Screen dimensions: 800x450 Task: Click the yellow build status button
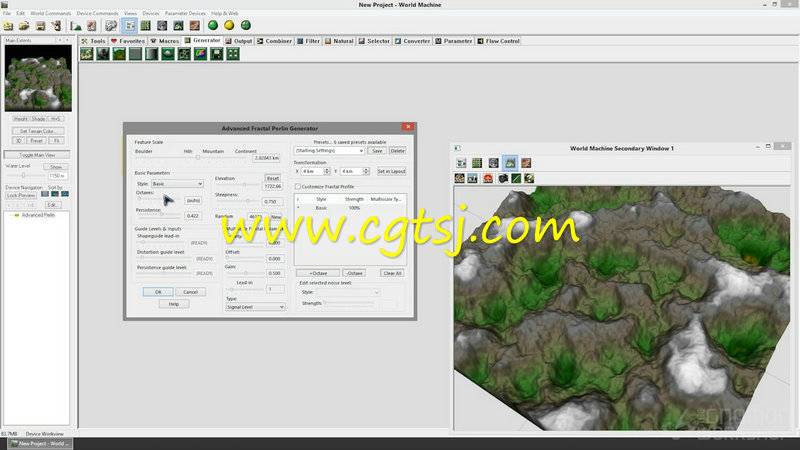pyautogui.click(x=229, y=25)
